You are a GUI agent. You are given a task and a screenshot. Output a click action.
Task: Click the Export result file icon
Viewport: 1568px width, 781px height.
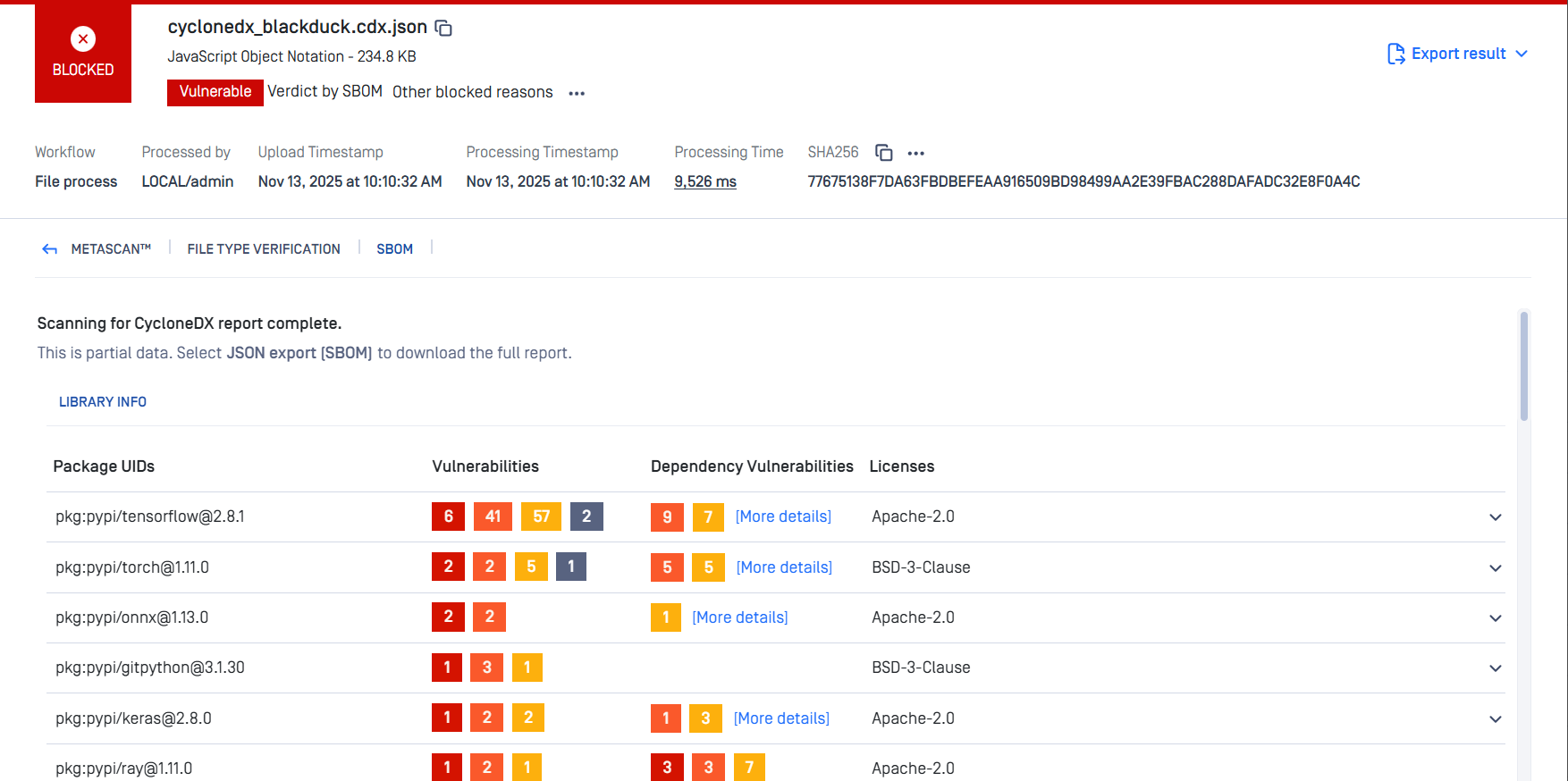(x=1395, y=54)
